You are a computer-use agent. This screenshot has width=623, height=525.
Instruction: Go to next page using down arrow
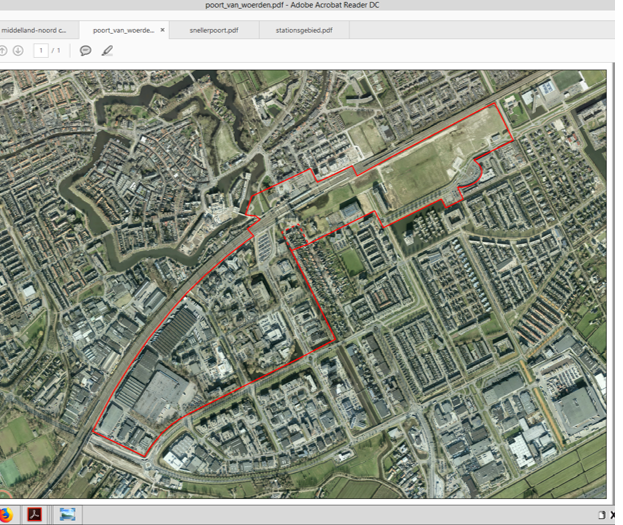pos(18,50)
